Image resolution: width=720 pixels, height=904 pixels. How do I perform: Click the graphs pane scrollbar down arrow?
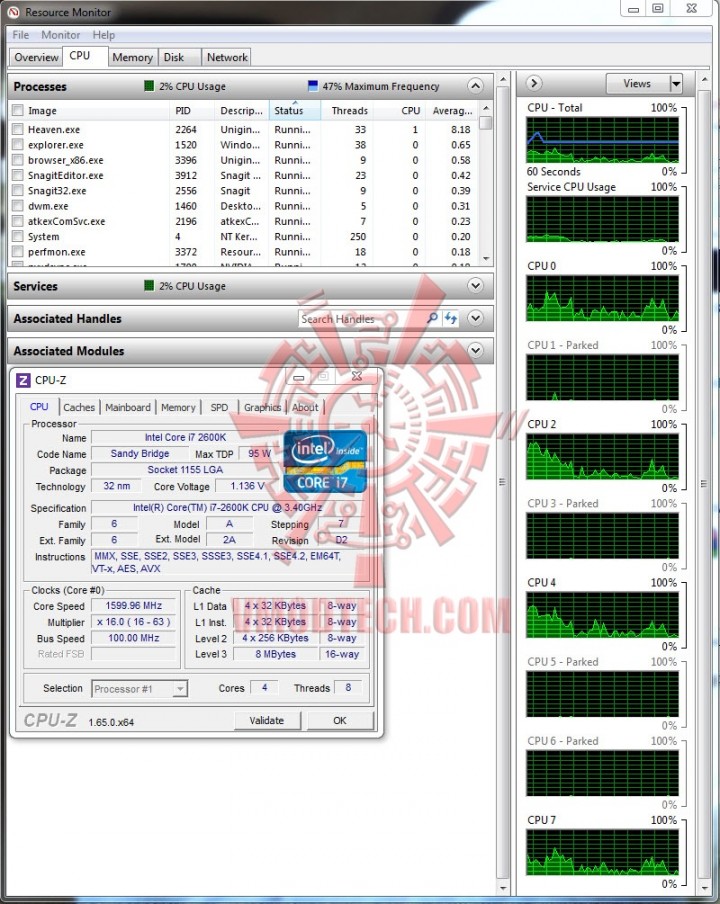tap(704, 887)
